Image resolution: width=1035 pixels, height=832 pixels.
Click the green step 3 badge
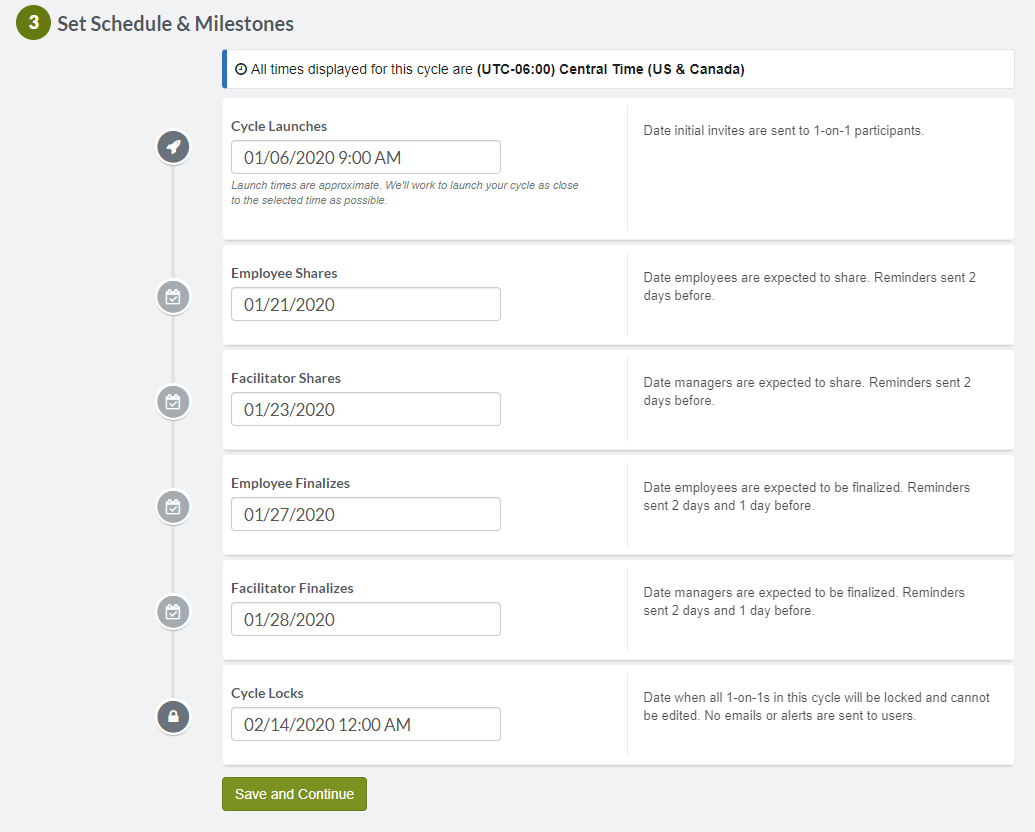[33, 23]
